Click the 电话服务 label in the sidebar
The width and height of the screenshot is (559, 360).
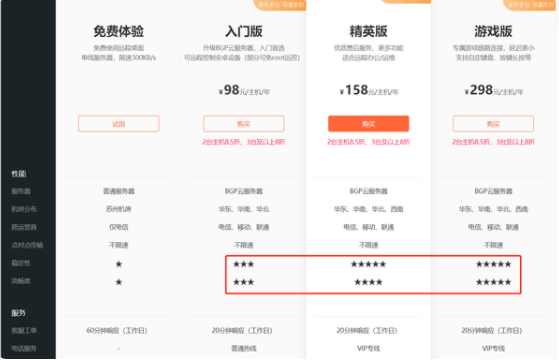[x=24, y=348]
